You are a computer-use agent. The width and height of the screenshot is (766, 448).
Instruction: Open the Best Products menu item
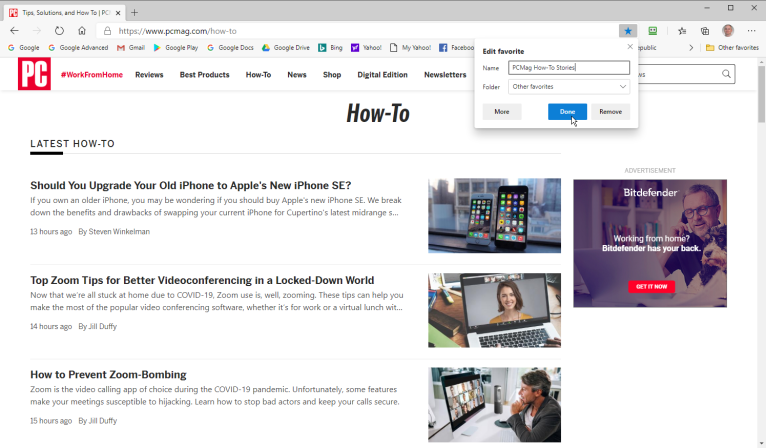[x=204, y=75]
